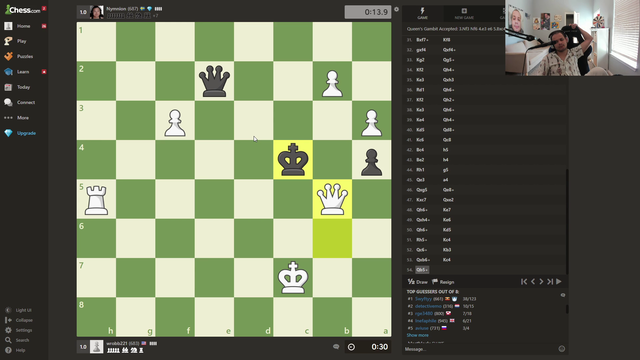Click the white queen on b5
Image resolution: width=640 pixels, height=360 pixels.
click(332, 199)
